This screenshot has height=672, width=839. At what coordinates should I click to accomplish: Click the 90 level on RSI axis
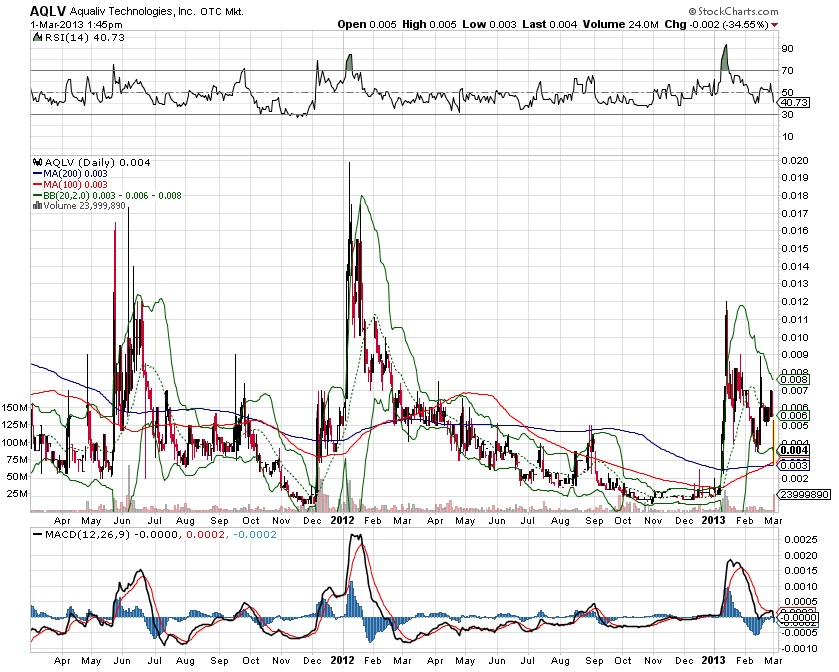(x=788, y=49)
